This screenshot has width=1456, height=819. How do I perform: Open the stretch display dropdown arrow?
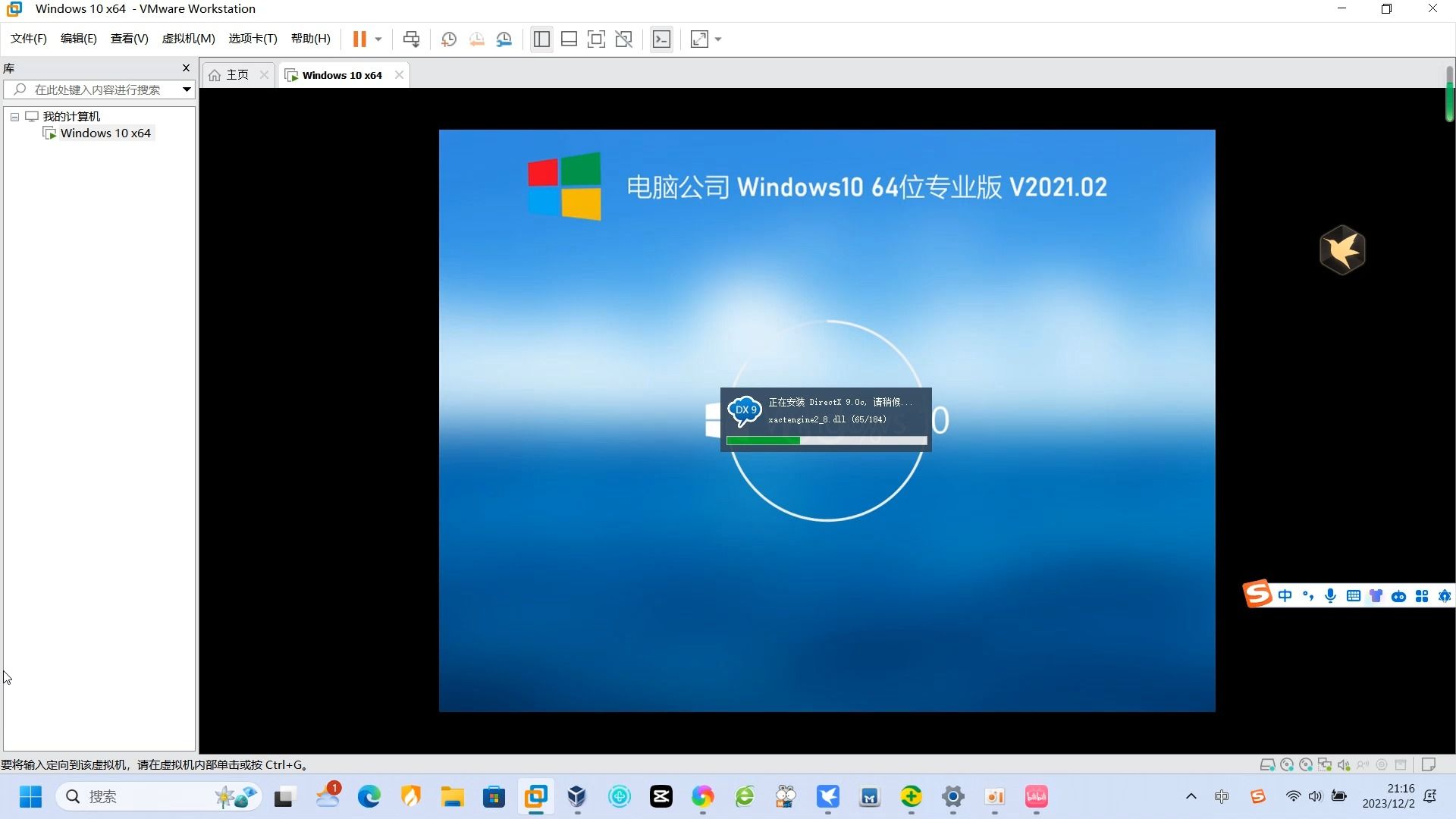[x=718, y=39]
